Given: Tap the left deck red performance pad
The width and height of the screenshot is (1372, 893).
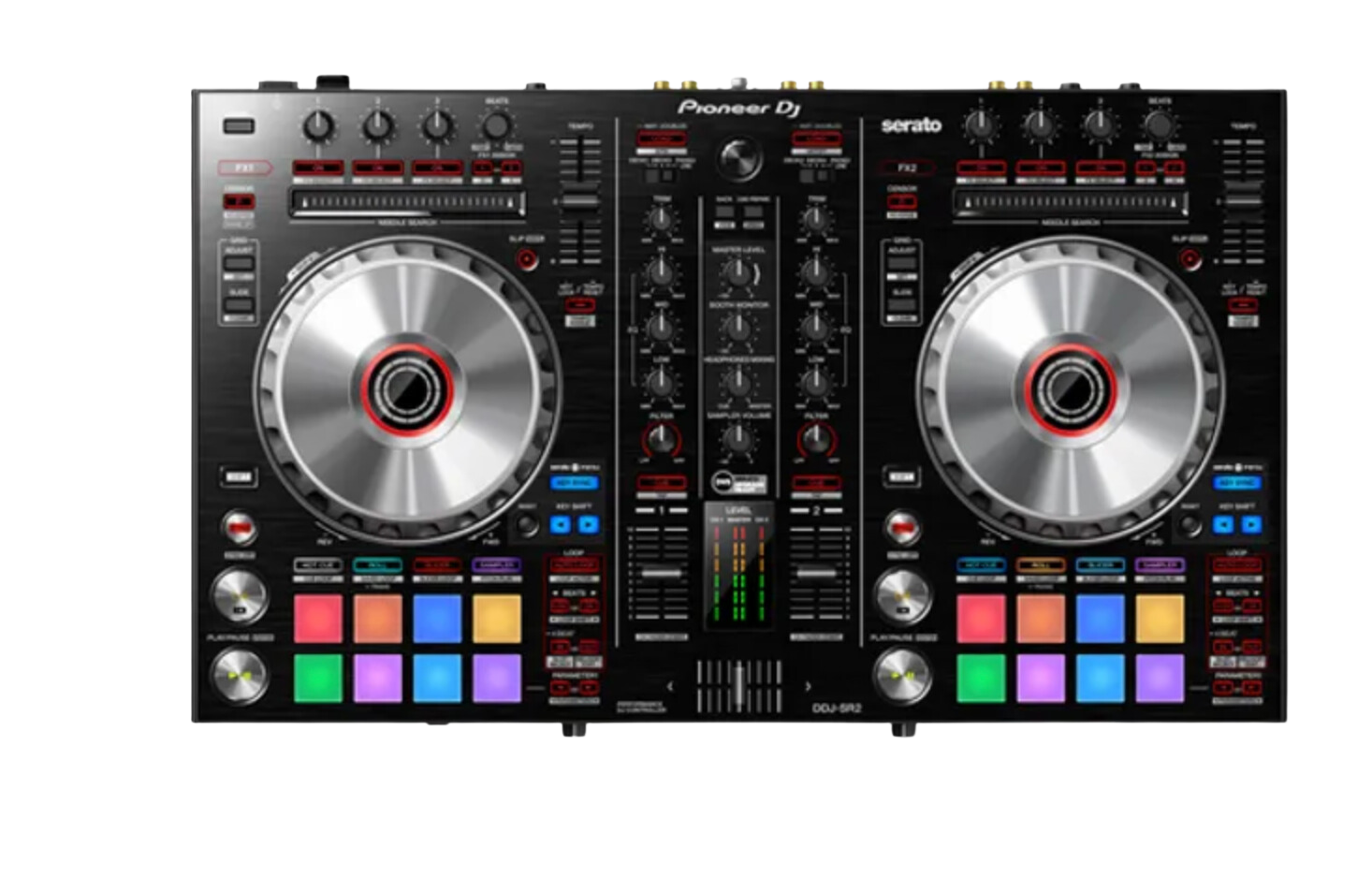Looking at the screenshot, I should 318,619.
